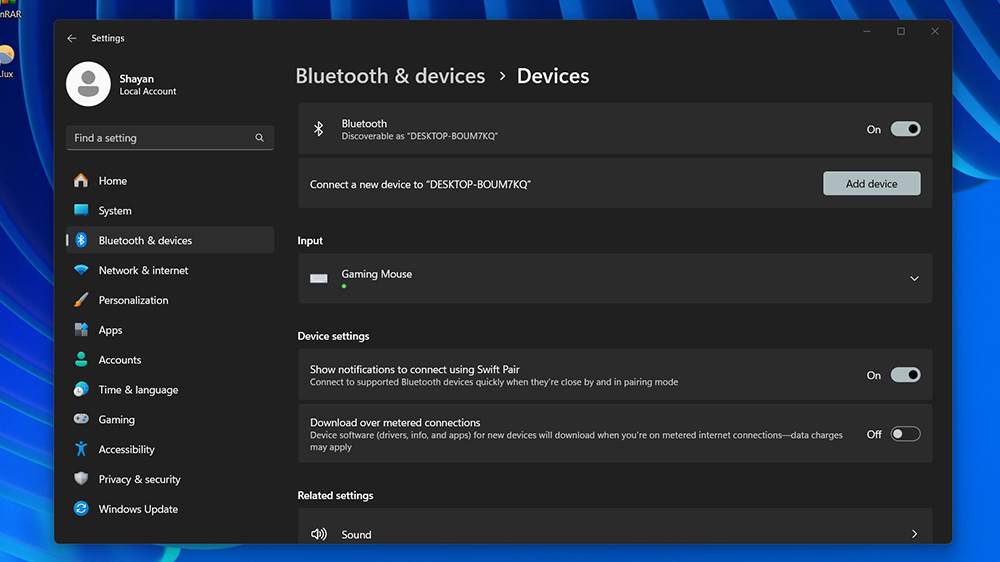Screen dimensions: 1000x562
Task: Click the Gaming Mouse device name
Action: 376,274
